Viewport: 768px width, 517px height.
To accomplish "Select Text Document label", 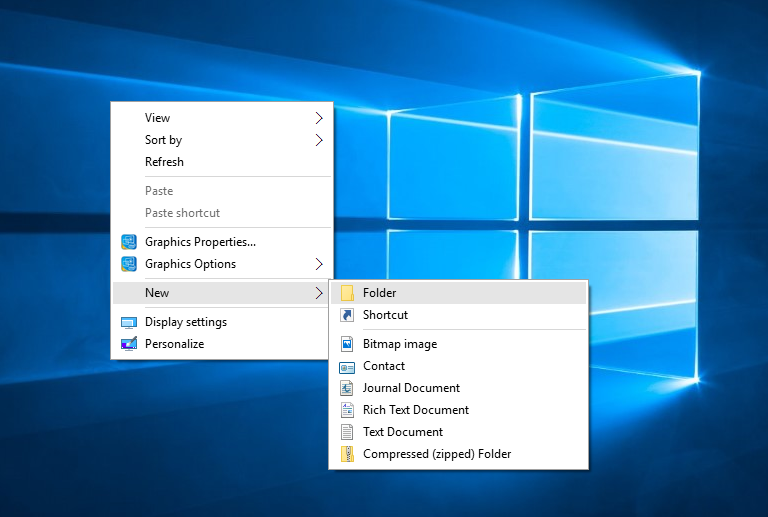I will click(x=403, y=432).
